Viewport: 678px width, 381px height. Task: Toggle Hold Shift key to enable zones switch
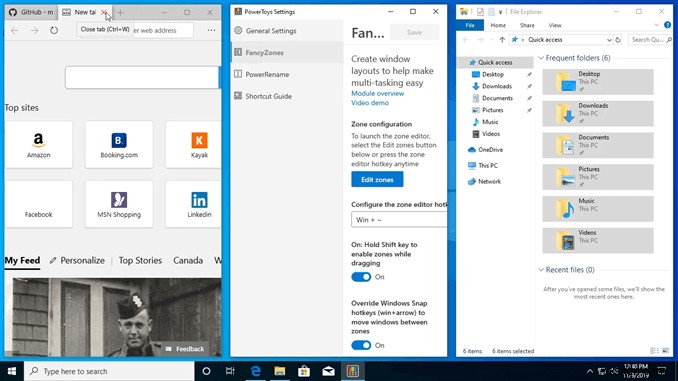pyautogui.click(x=361, y=277)
